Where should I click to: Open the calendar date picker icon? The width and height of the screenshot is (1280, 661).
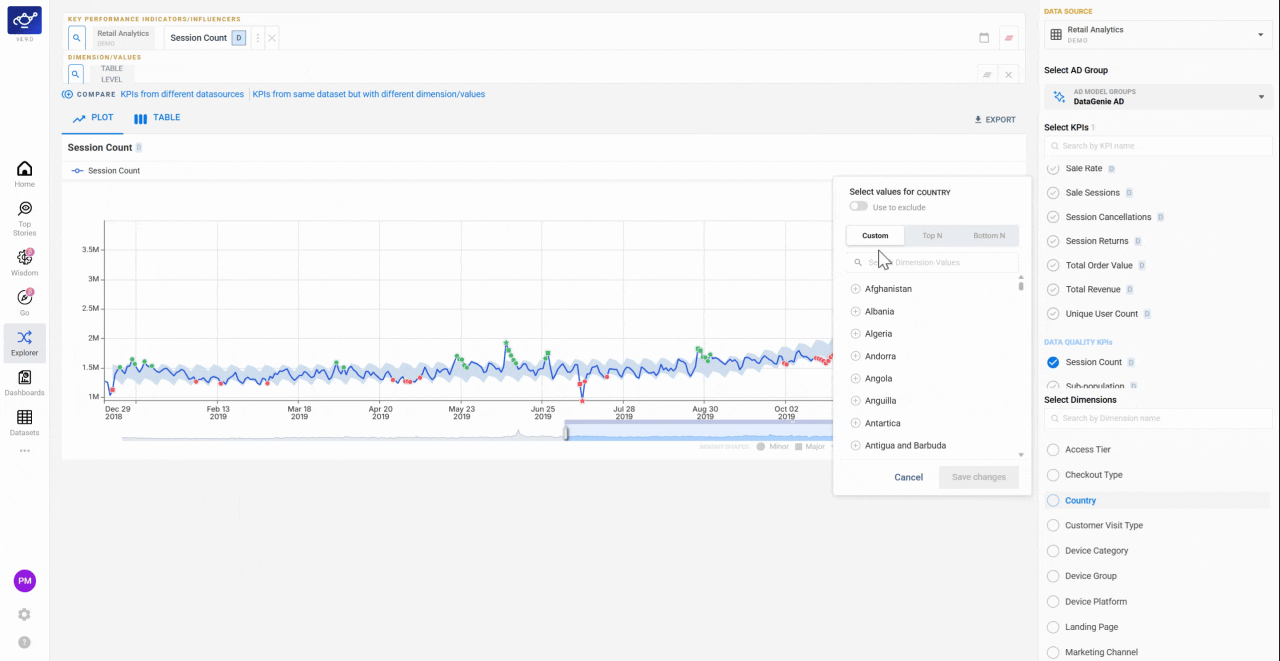984,38
